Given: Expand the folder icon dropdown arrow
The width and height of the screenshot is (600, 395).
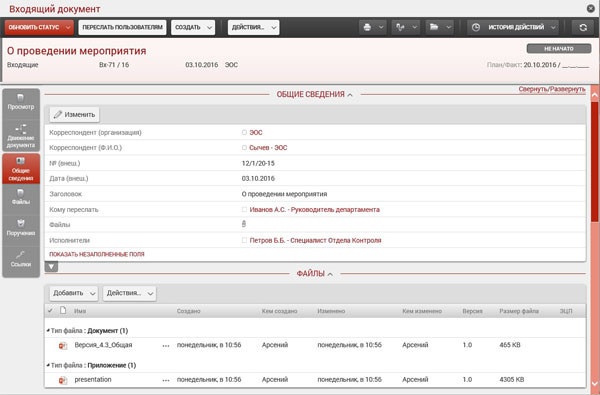Looking at the screenshot, I should (x=448, y=28).
